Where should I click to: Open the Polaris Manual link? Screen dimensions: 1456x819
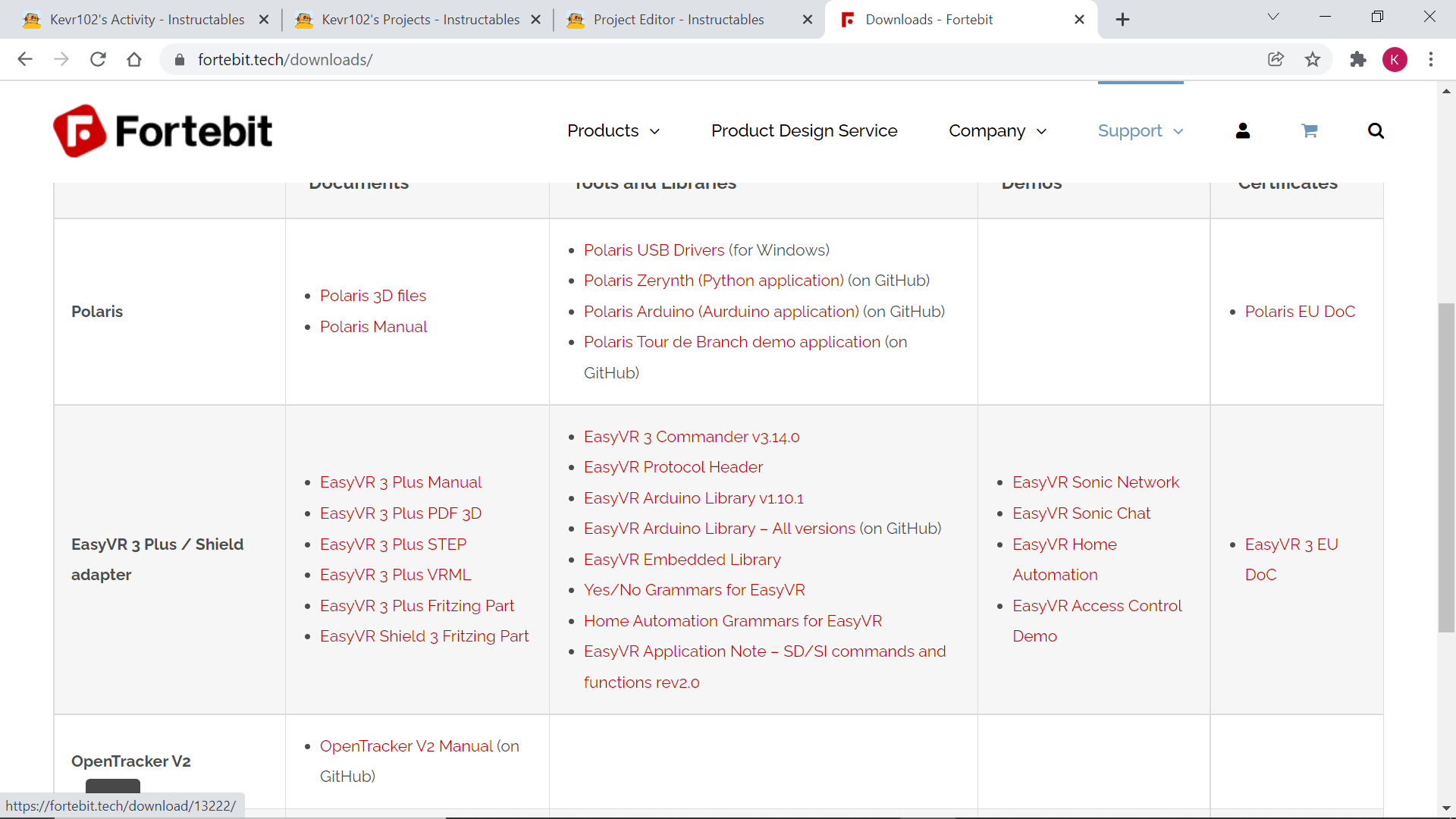click(373, 327)
